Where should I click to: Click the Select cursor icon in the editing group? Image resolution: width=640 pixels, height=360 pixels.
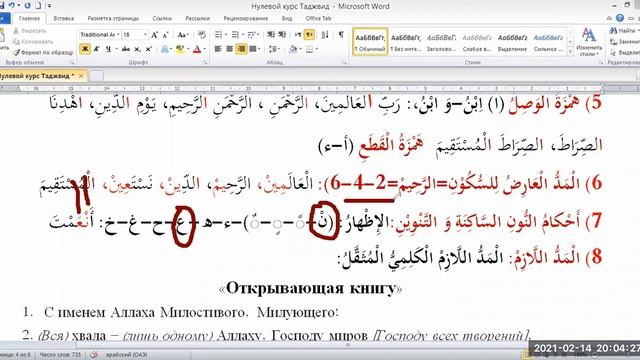tap(613, 53)
